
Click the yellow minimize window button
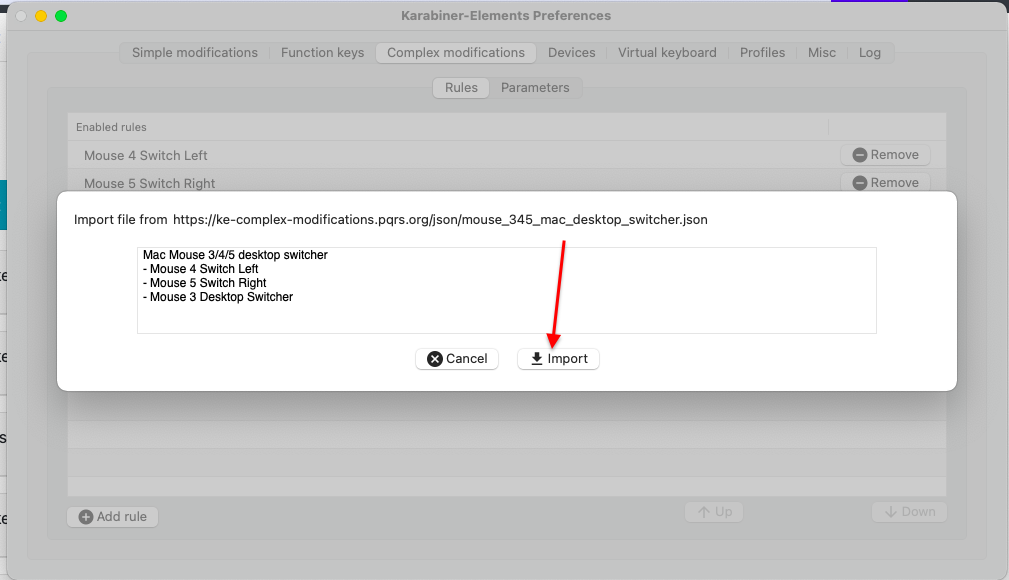[x=41, y=16]
